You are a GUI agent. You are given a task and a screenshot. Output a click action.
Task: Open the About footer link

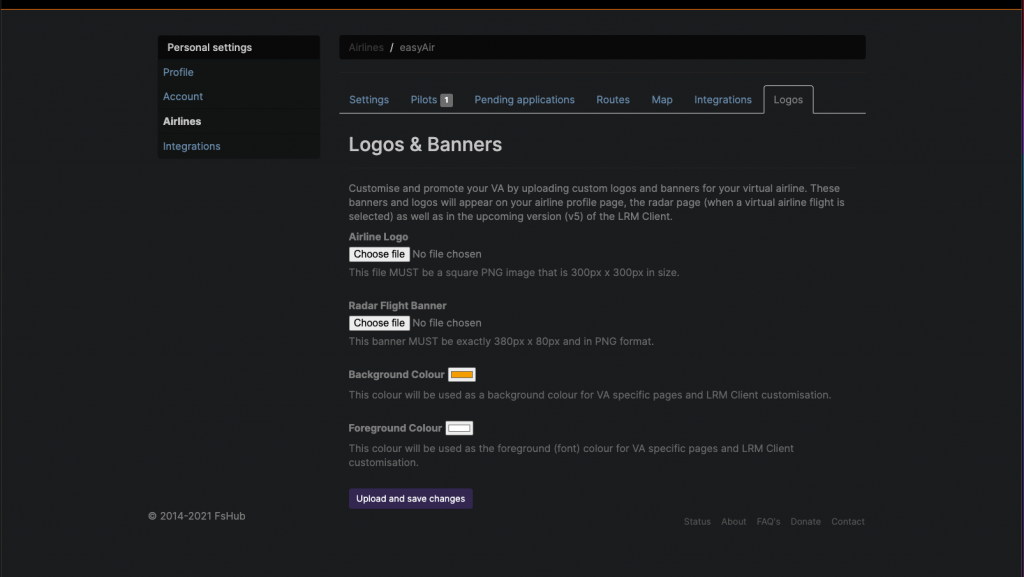click(733, 522)
